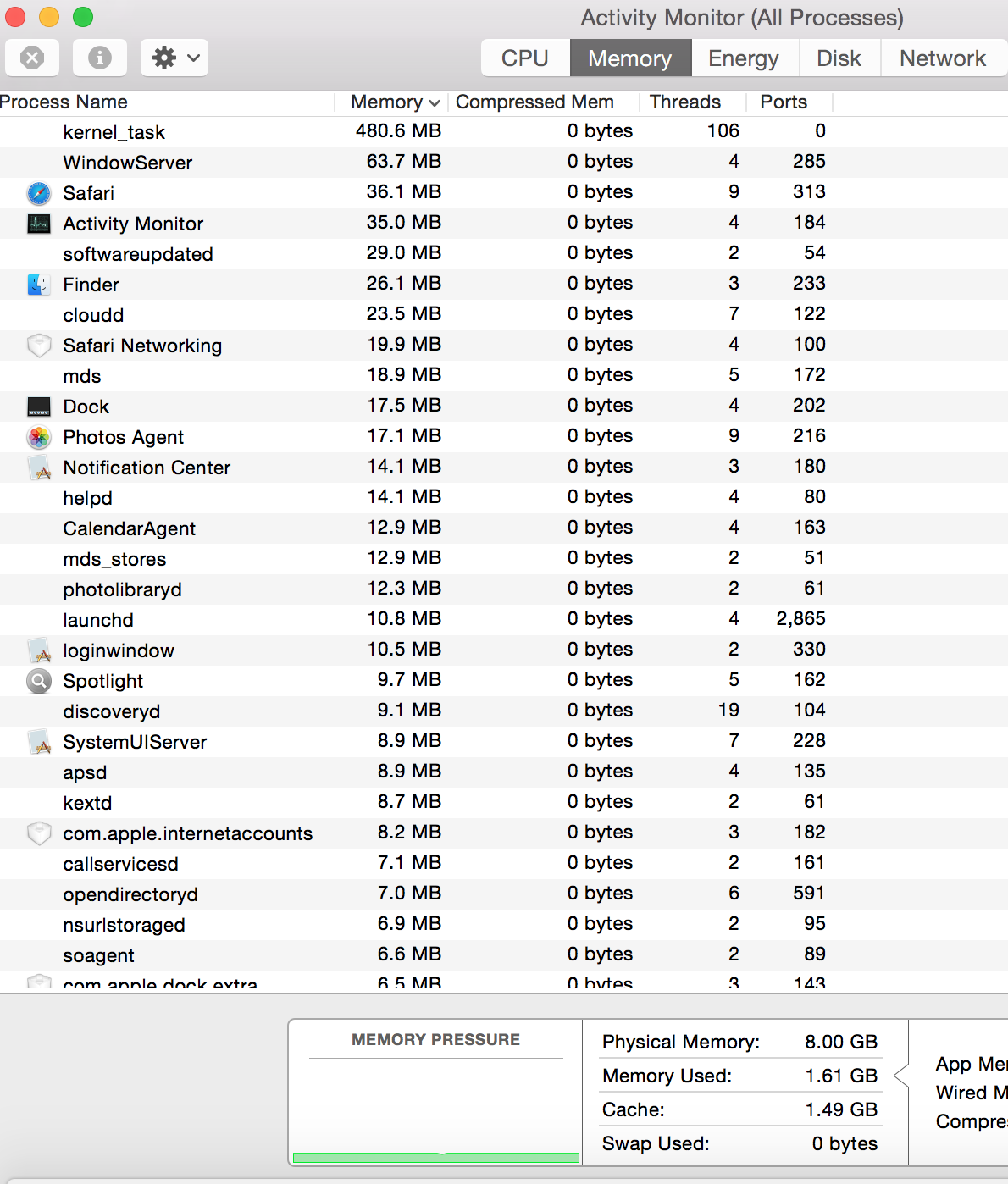The width and height of the screenshot is (1008, 1184).
Task: Sort by Compressed Mem column
Action: [x=543, y=102]
